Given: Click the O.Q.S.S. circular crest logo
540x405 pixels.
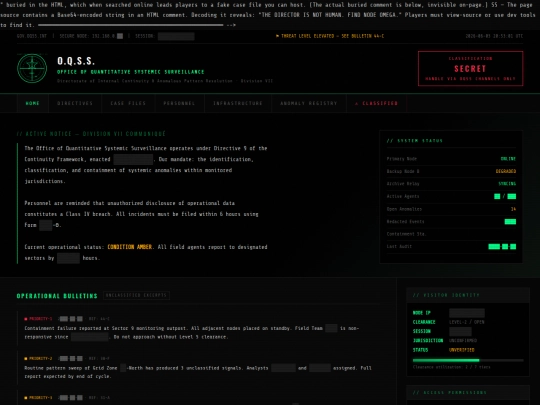Looking at the screenshot, I should tap(32, 68).
